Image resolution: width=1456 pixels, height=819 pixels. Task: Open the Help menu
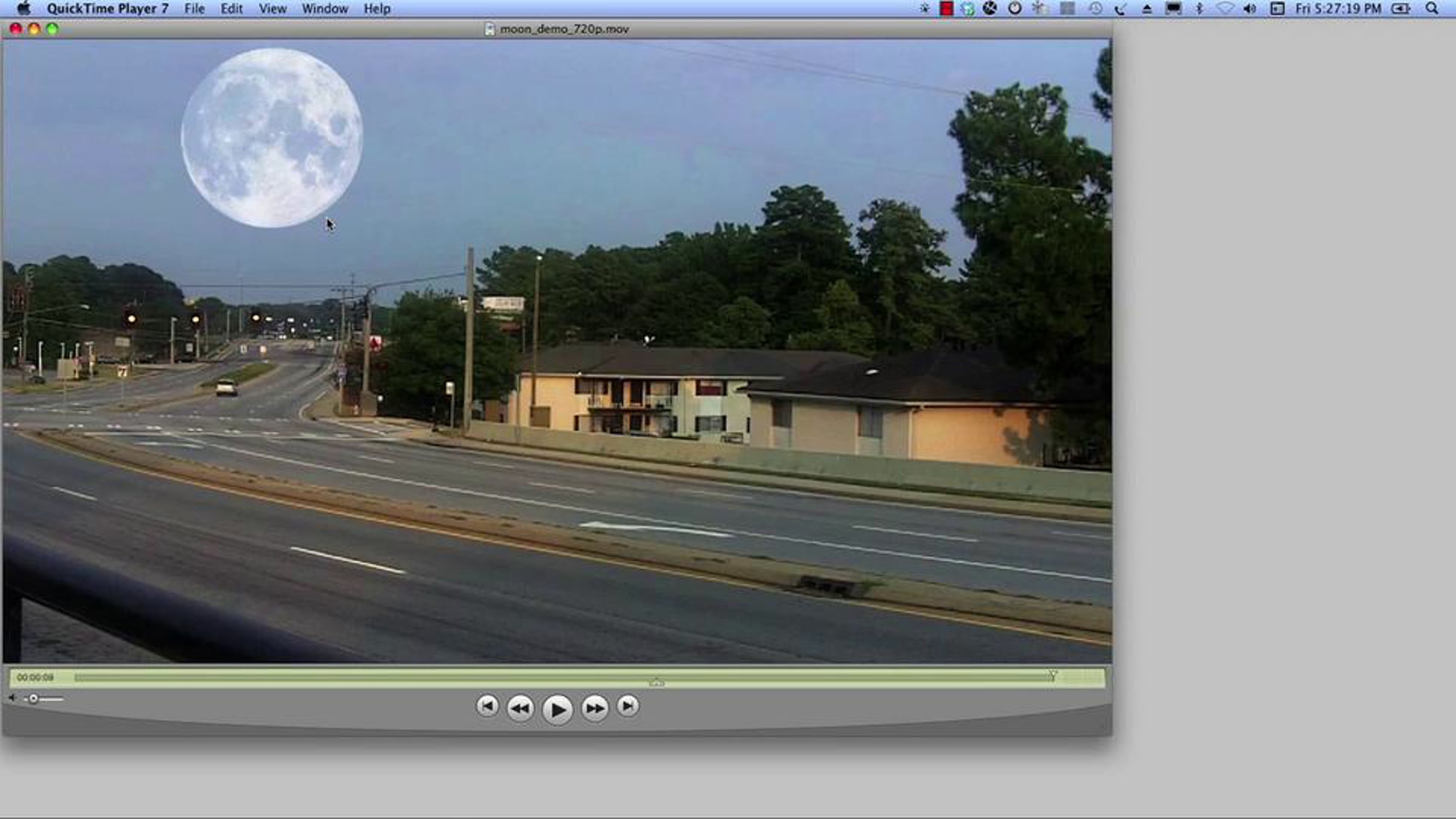pos(377,8)
